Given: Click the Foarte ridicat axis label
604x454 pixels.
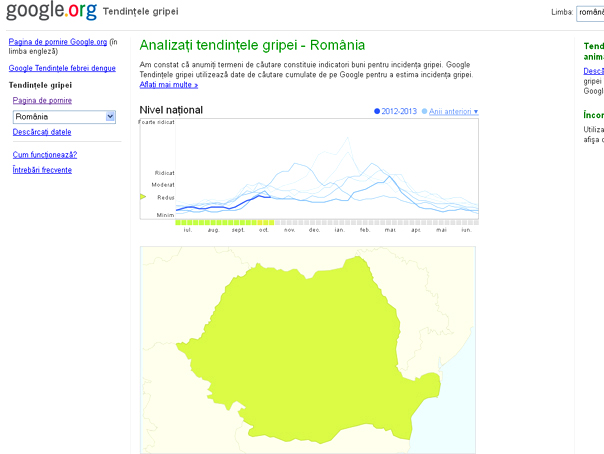Looking at the screenshot, I should [x=156, y=122].
